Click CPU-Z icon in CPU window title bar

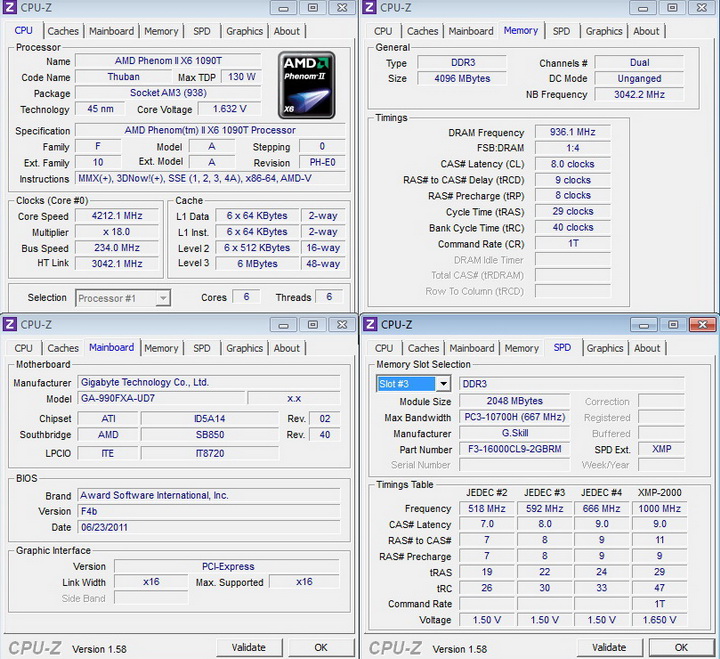pos(10,7)
